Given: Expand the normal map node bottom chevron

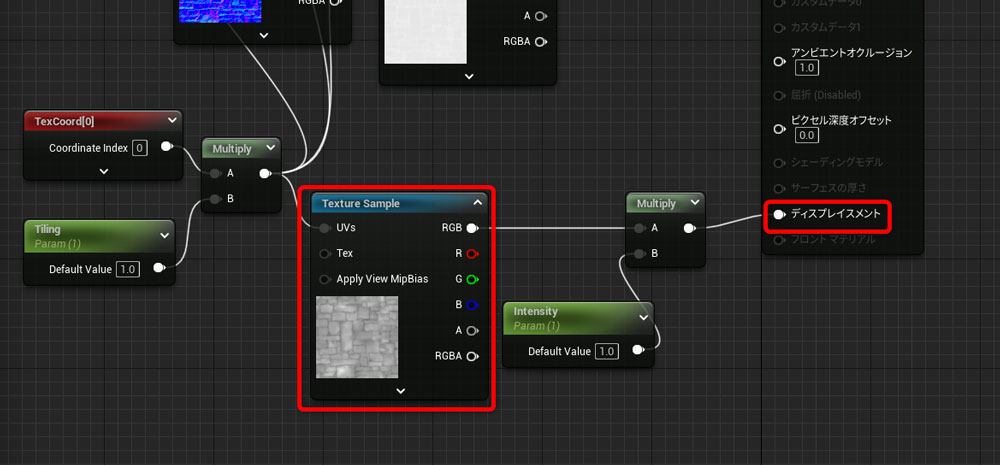Looking at the screenshot, I should (263, 35).
